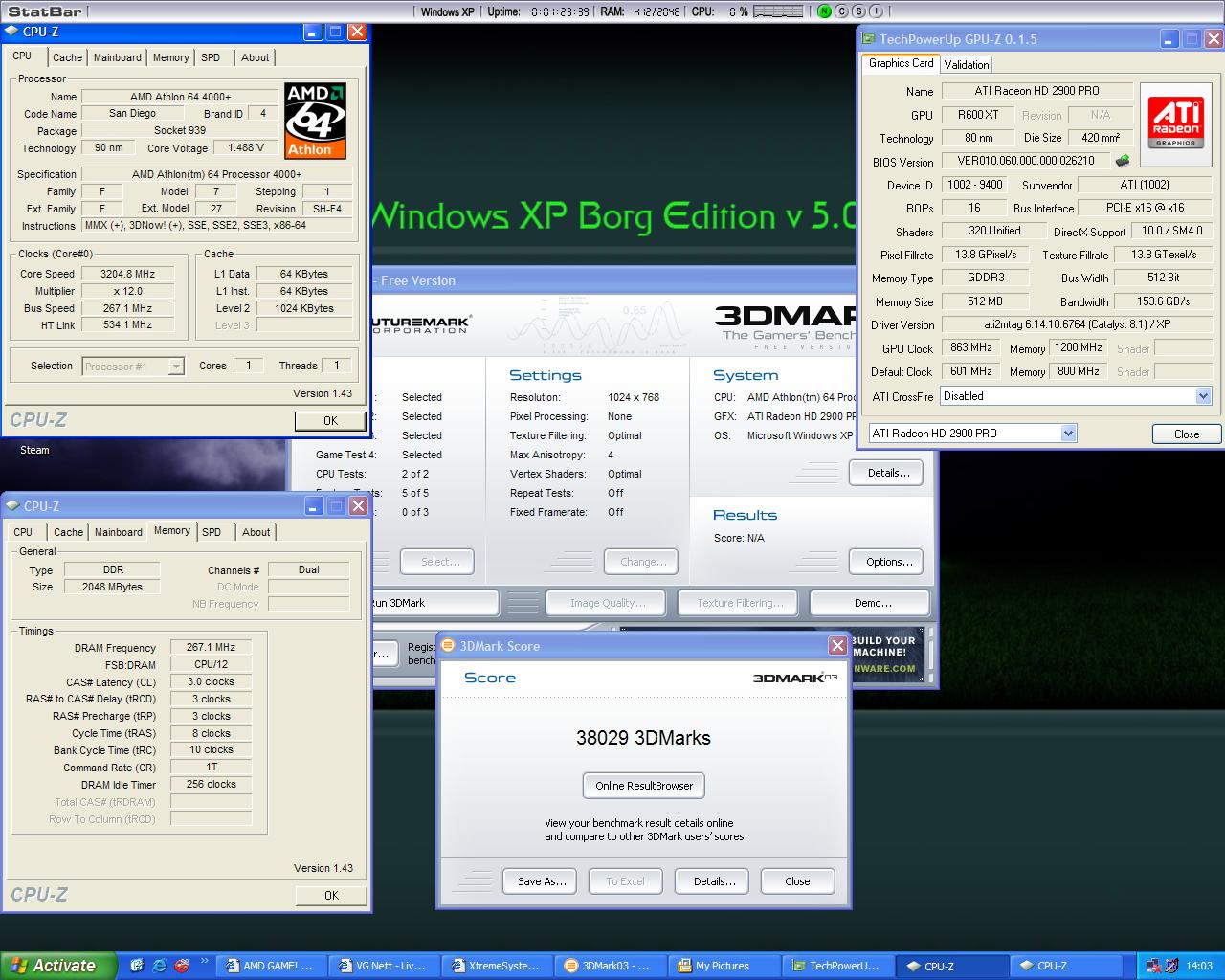The image size is (1225, 980).
Task: Click Close button in GPU-Z window
Action: tap(1187, 434)
